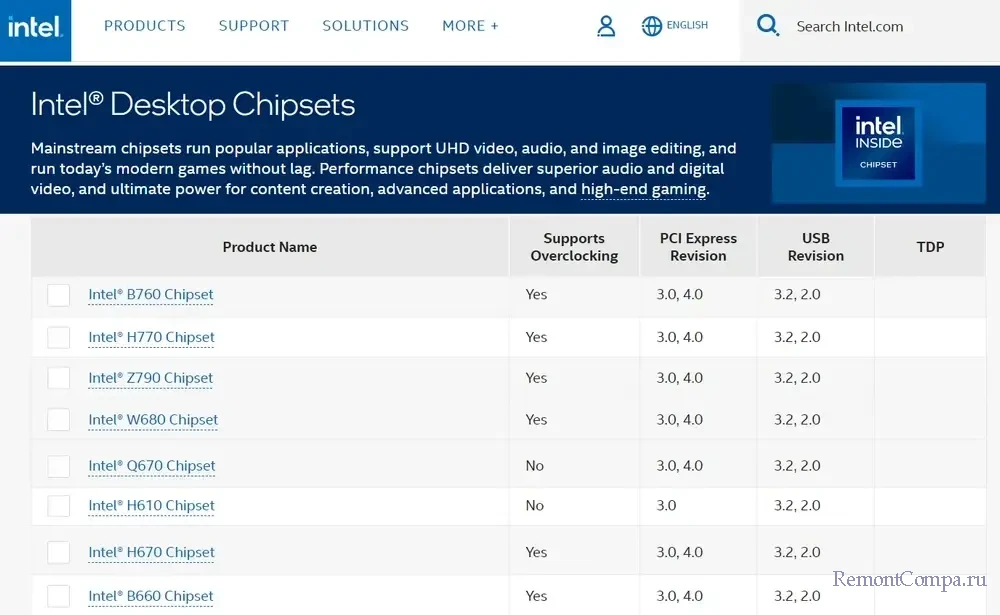This screenshot has height=615, width=1000.
Task: Expand the Solutions navigation menu
Action: 365,26
